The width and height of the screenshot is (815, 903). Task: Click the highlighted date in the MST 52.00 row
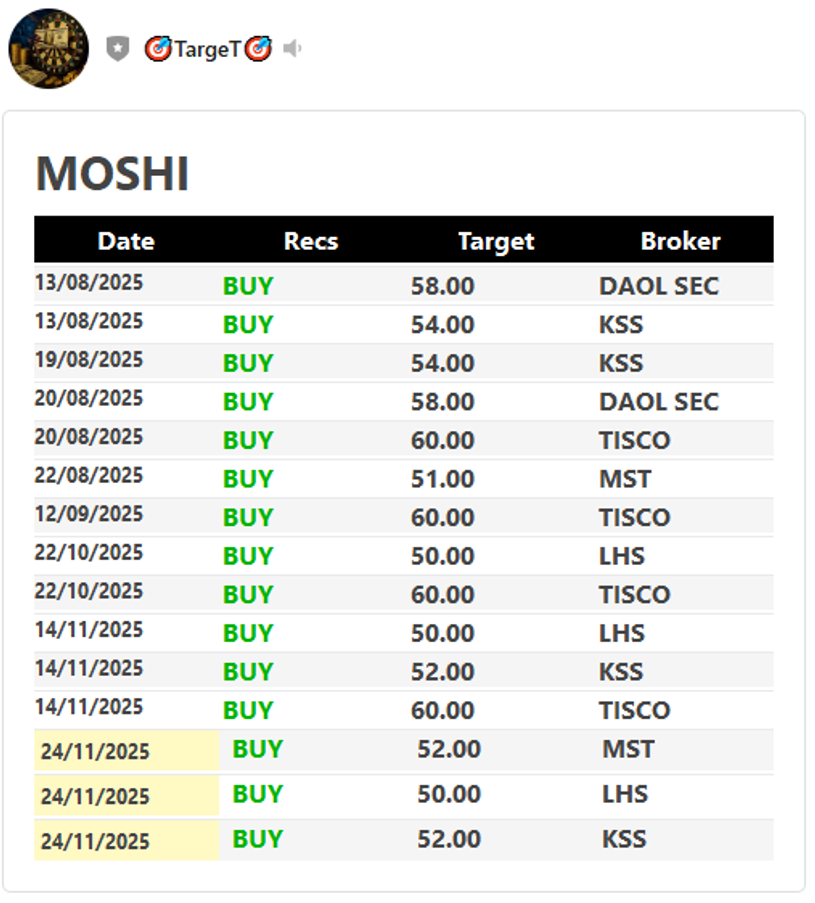pos(95,751)
